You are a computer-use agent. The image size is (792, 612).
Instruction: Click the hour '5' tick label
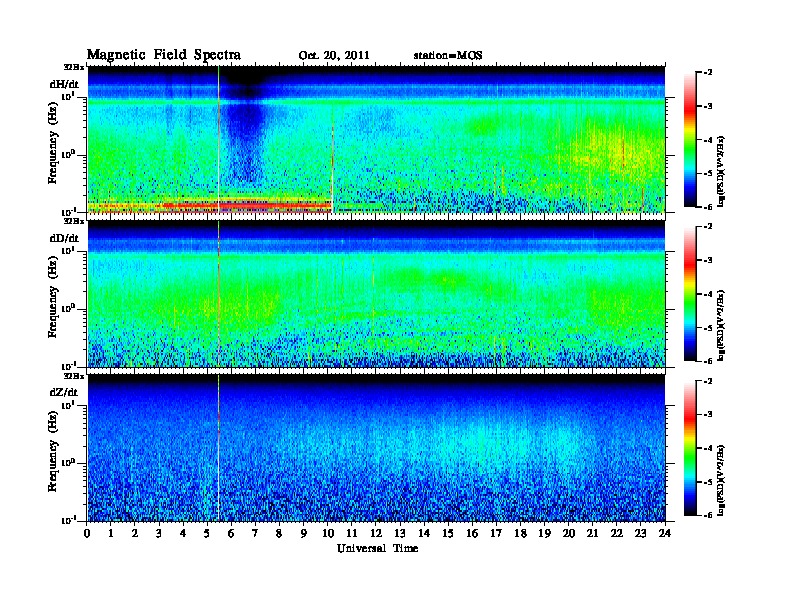207,533
